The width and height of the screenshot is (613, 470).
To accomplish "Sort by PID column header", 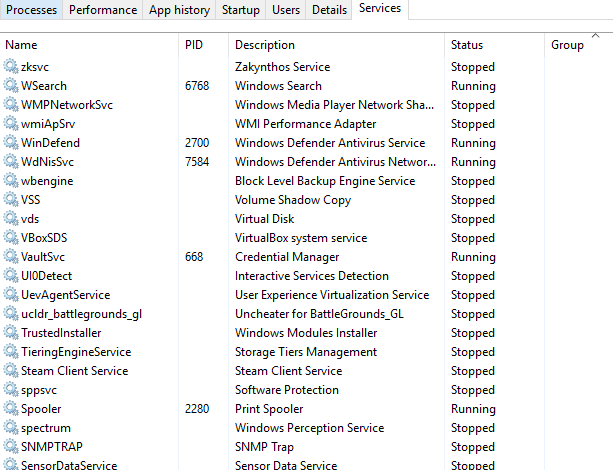I will coord(194,45).
